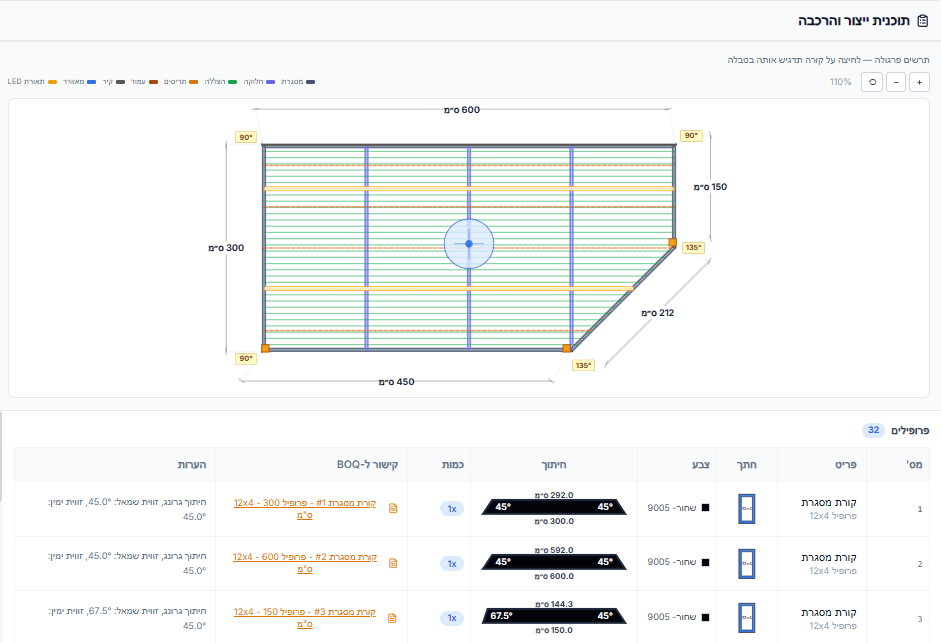941x643 pixels.
Task: Click the zoom out minus button
Action: 896,82
